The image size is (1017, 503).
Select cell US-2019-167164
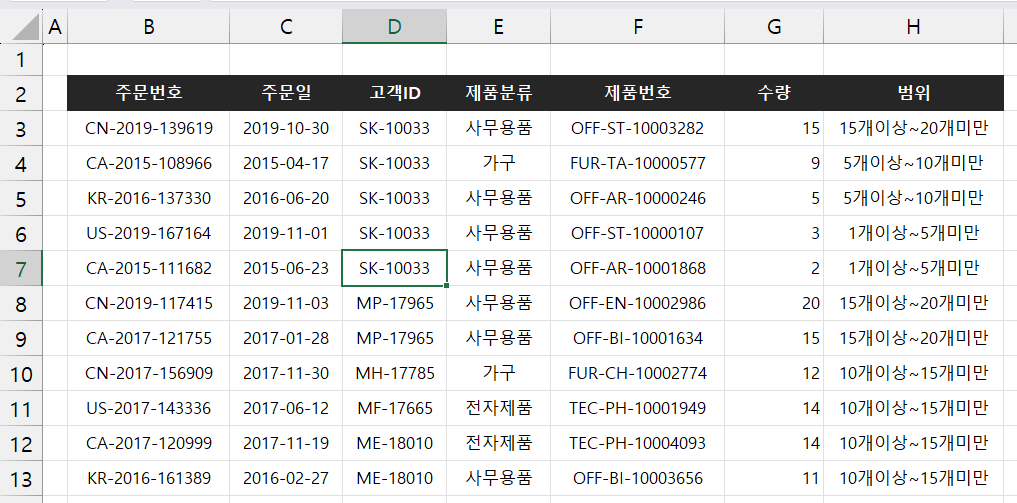click(149, 233)
